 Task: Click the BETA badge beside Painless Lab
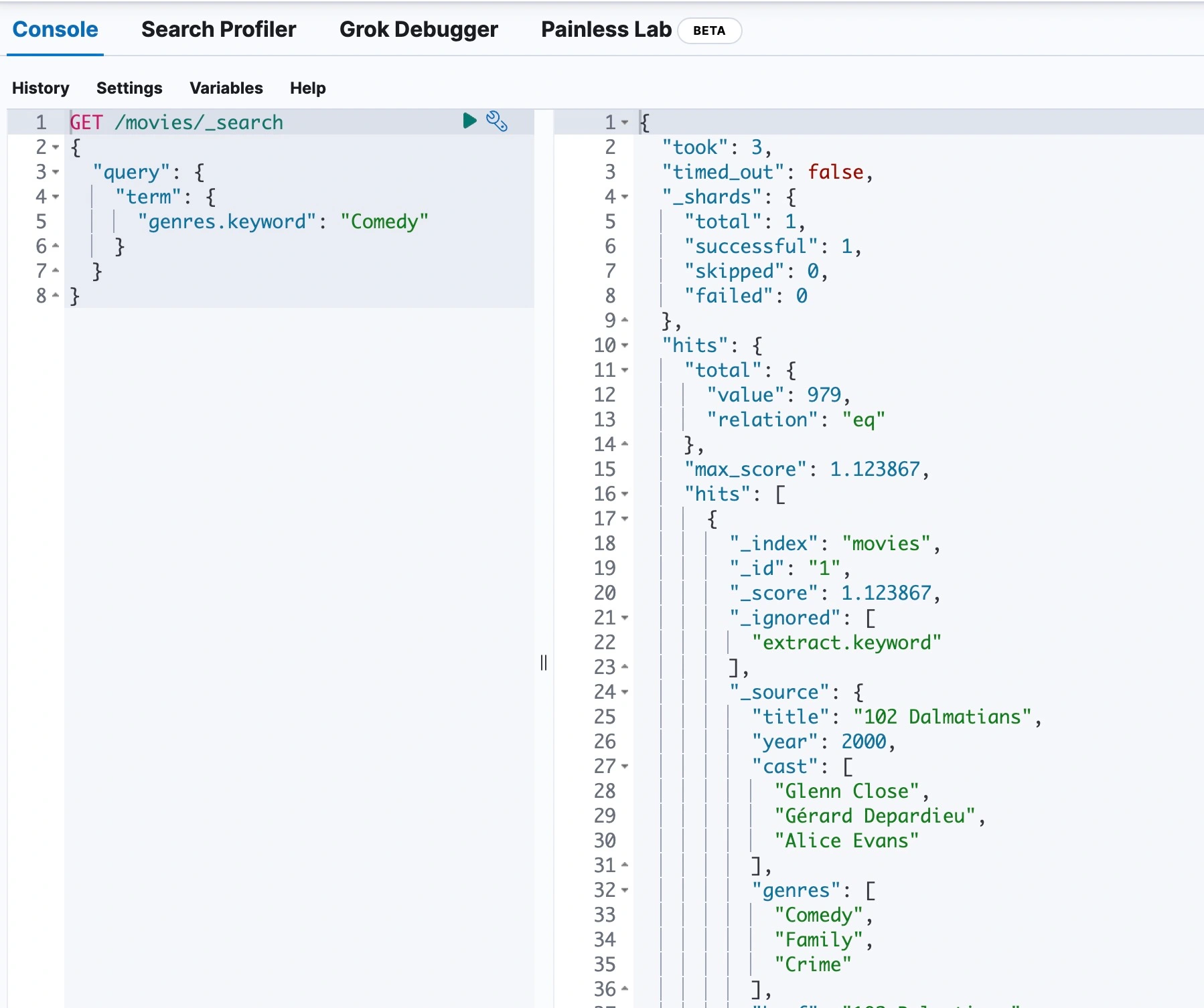[708, 31]
